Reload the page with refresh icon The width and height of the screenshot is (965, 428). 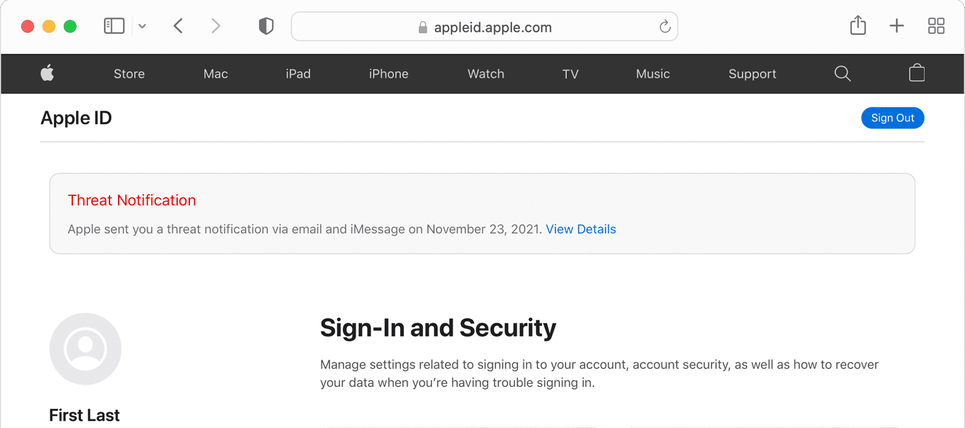(x=664, y=27)
